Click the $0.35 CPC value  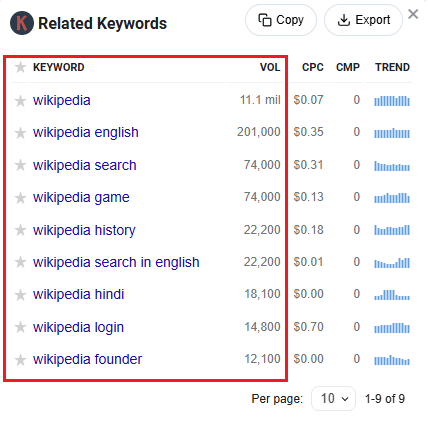tap(308, 132)
